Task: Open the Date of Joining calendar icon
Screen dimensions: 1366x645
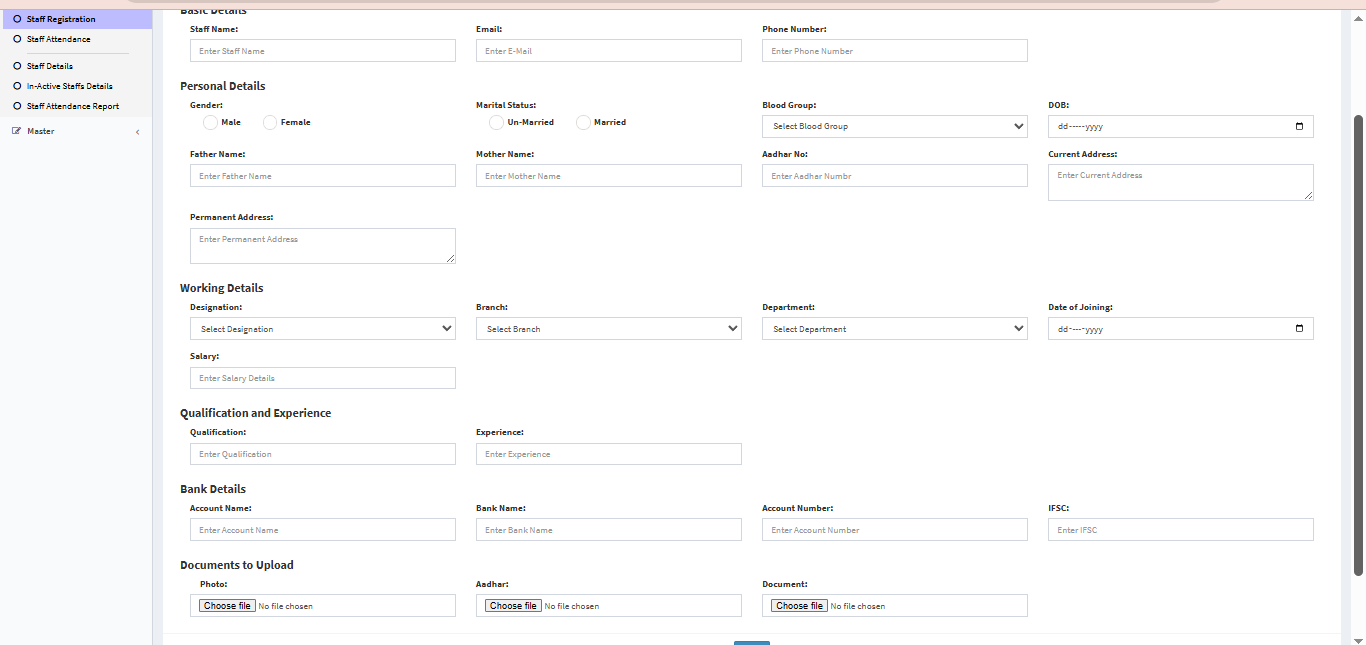Action: pyautogui.click(x=1299, y=329)
